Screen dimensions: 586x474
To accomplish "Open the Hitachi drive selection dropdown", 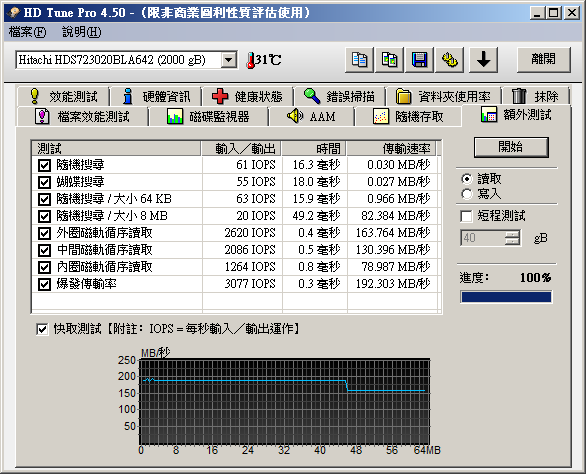I will tap(228, 60).
